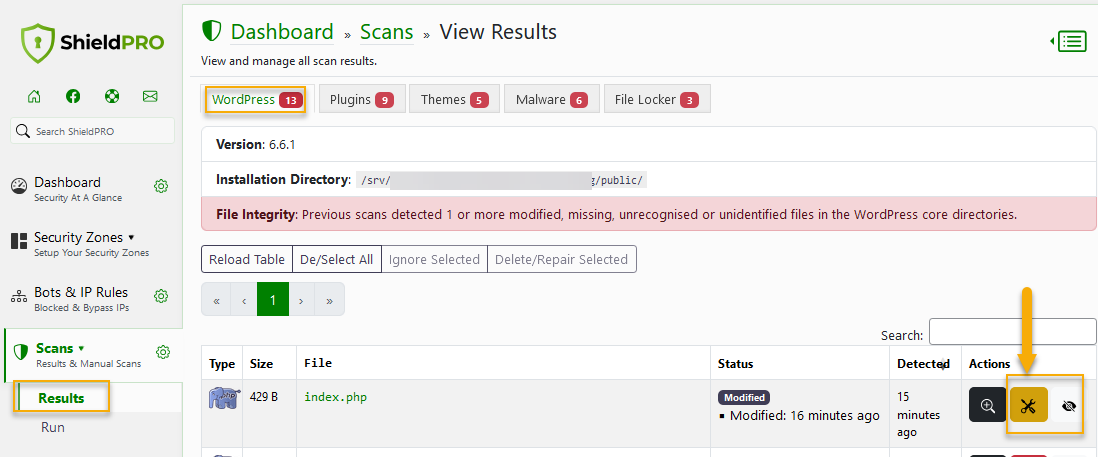Go to last page of results

click(x=329, y=300)
